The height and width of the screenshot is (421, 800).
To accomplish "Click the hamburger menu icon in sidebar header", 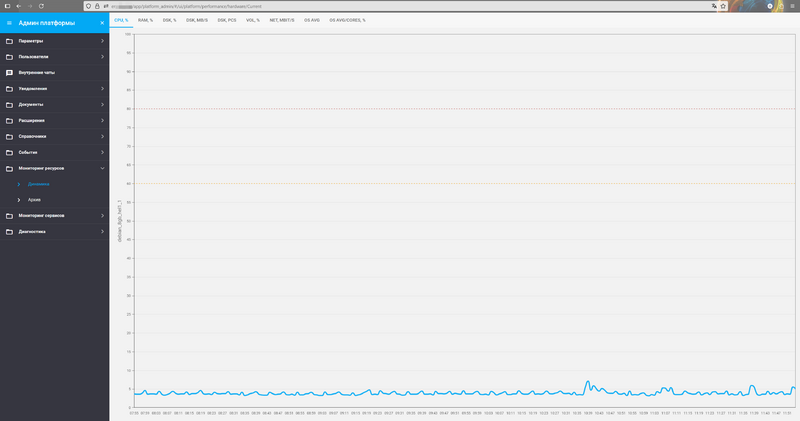I will [9, 22].
